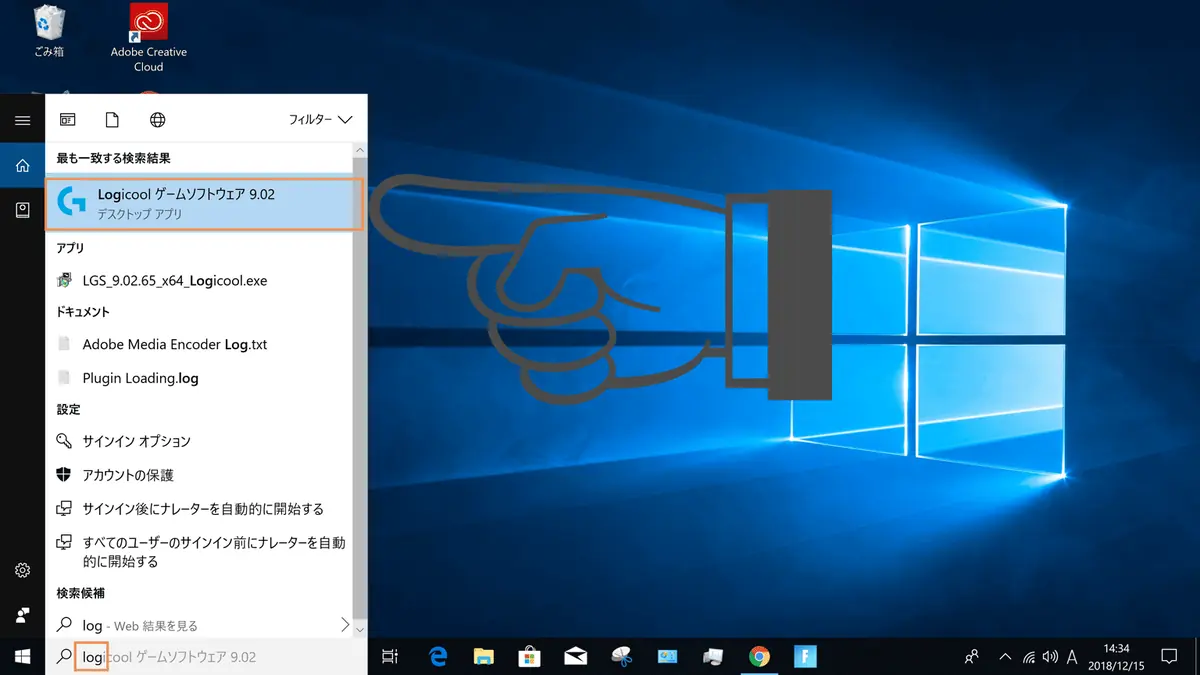Show hidden system tray icons
The width and height of the screenshot is (1200, 675).
click(1004, 657)
